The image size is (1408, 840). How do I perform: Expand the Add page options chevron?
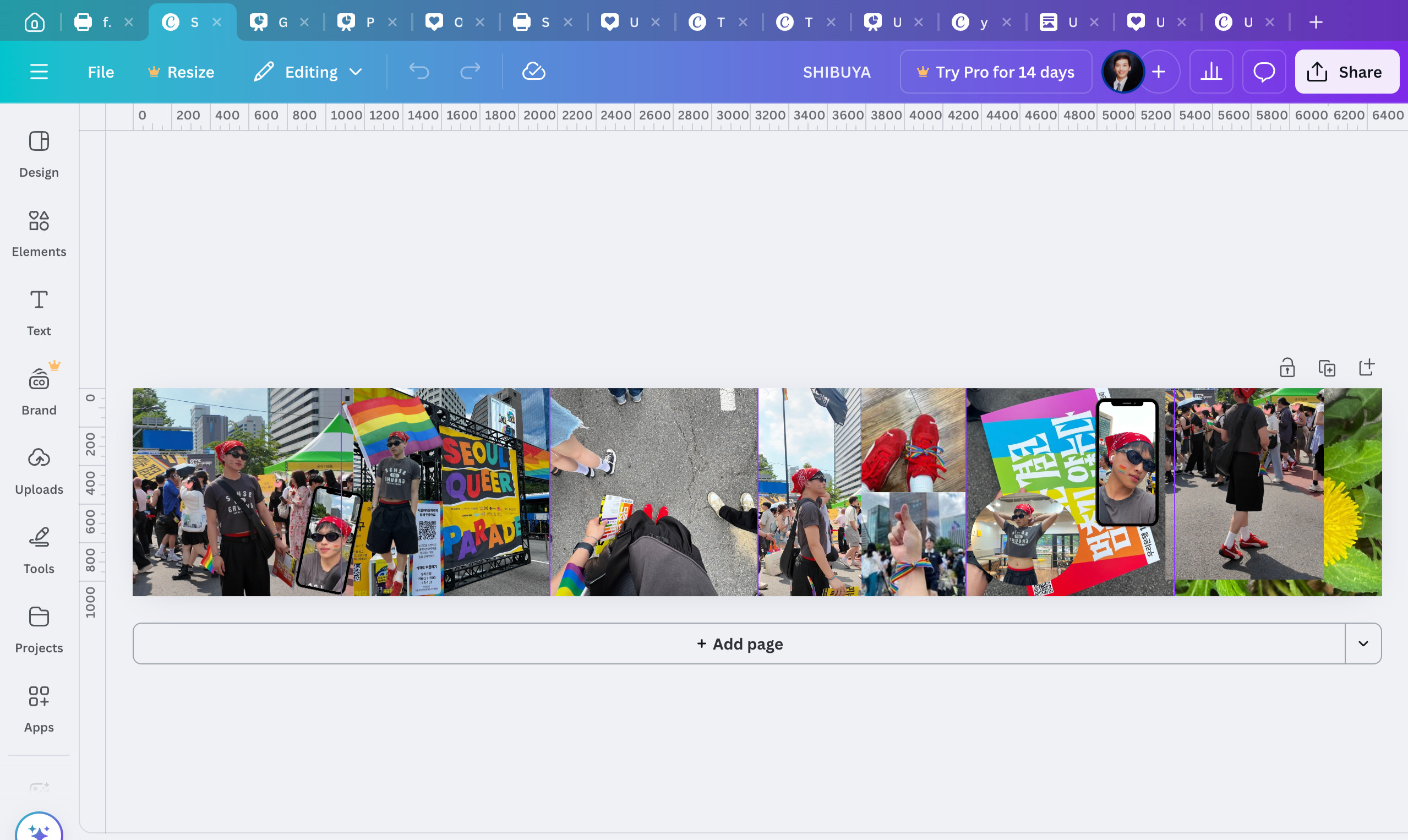(x=1363, y=643)
